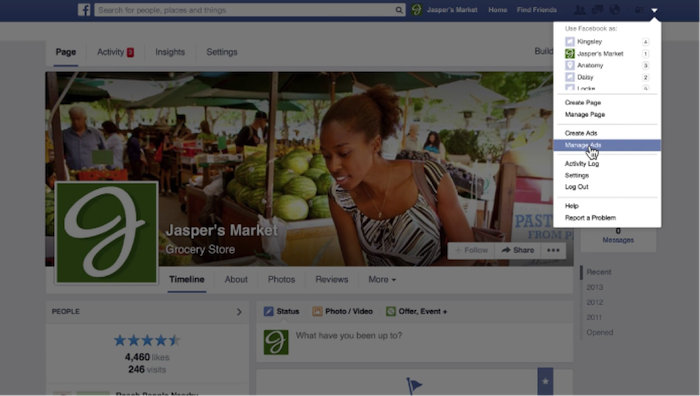Click the Photo / Video icon
The width and height of the screenshot is (700, 396).
tap(317, 311)
